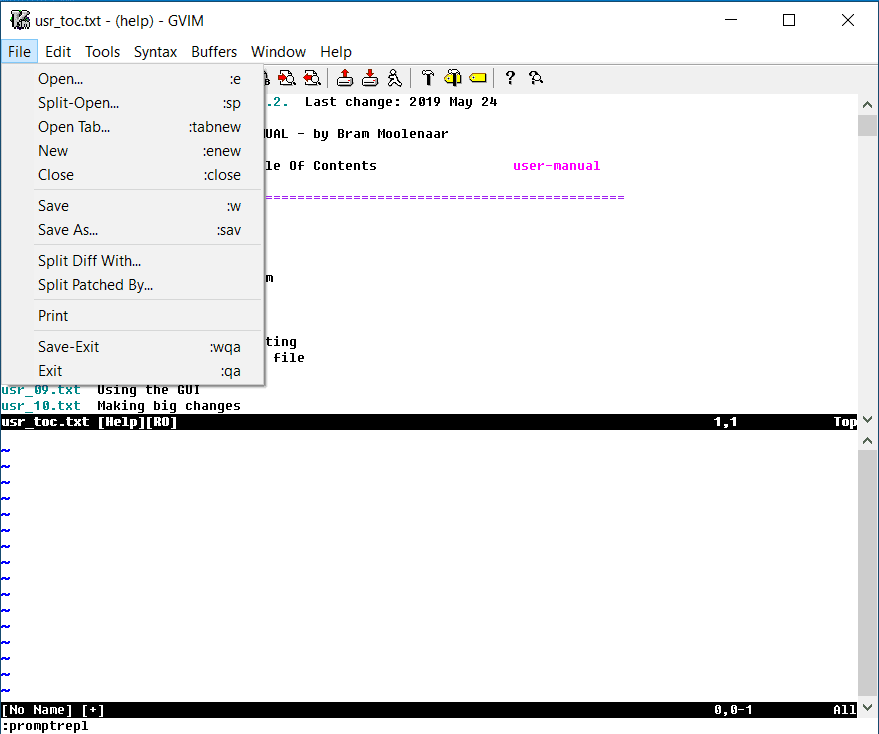Click the [No Name] [+] status line
879x734 pixels.
tap(429, 710)
